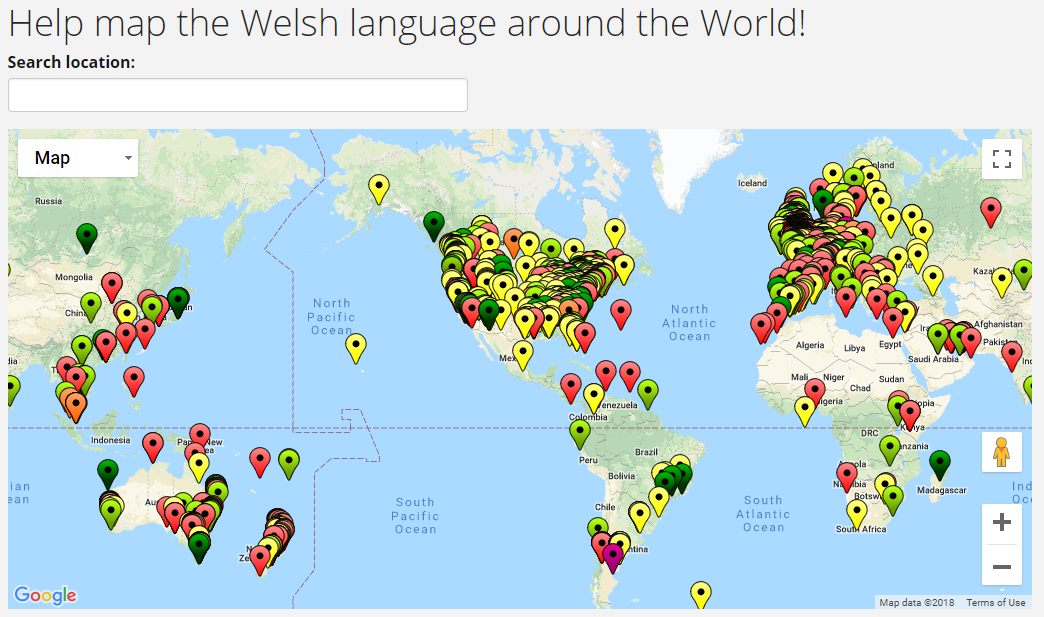Open the Terms of Use link
Screen dimensions: 1044x617
point(995,603)
